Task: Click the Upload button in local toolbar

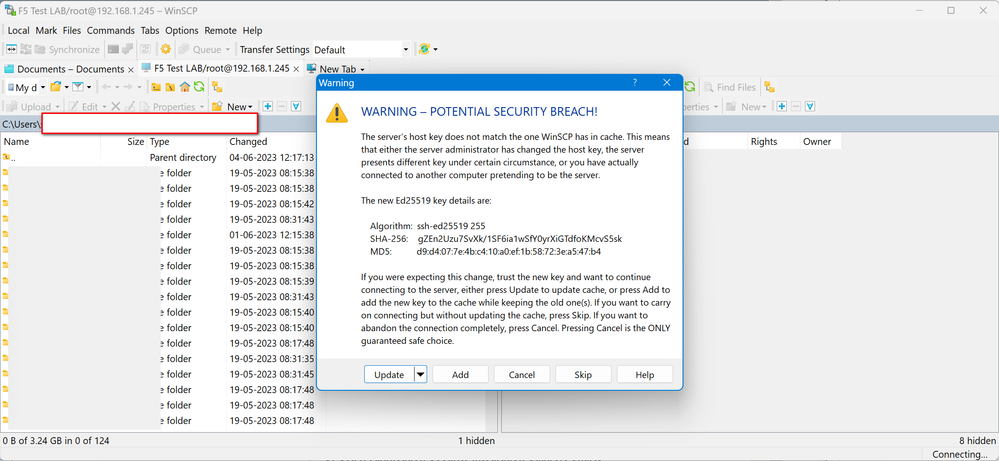Action: [x=34, y=106]
